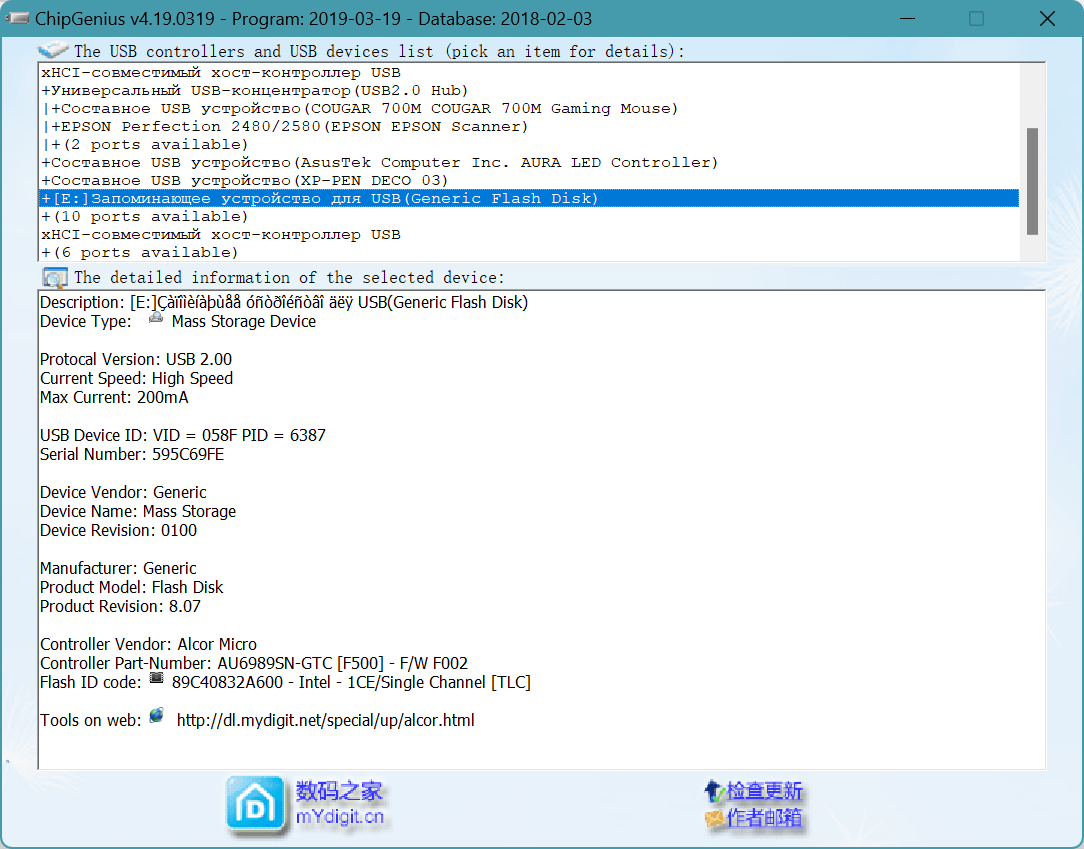This screenshot has height=849, width=1084.
Task: Click the Product Model: Flash Disk line
Action: click(x=131, y=588)
